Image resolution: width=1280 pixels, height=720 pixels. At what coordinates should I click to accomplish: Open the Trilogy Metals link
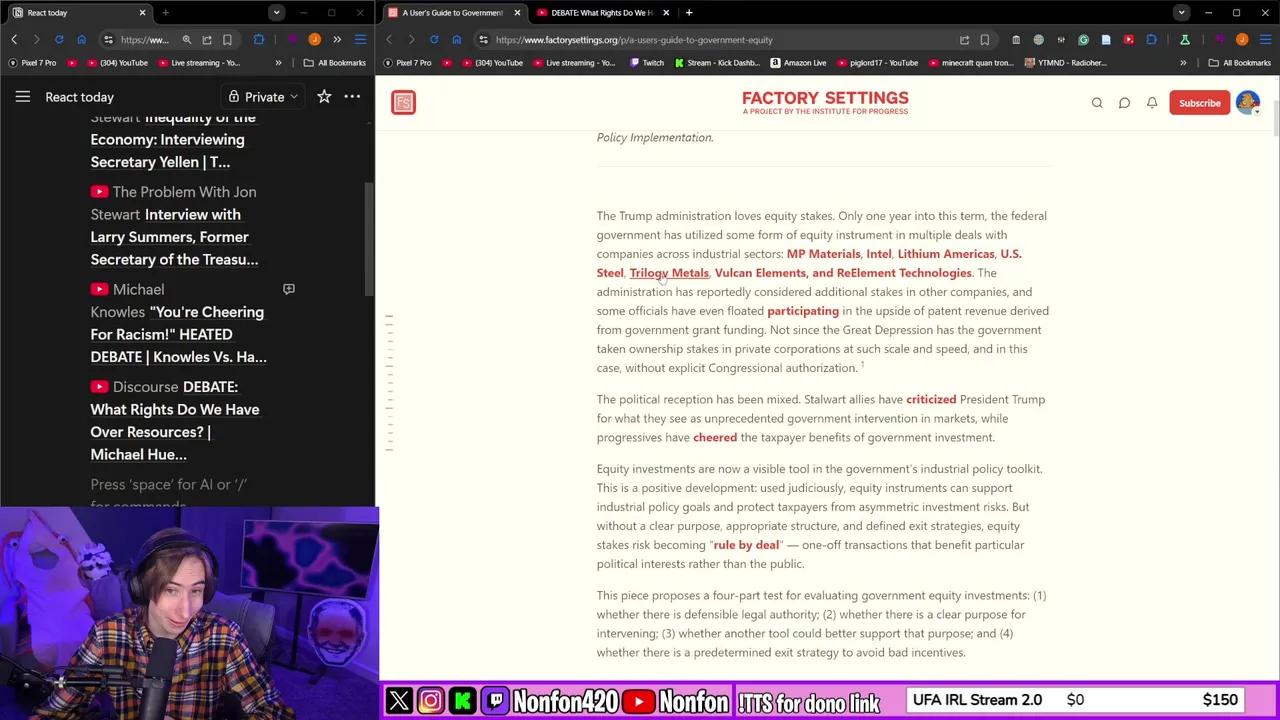[669, 273]
